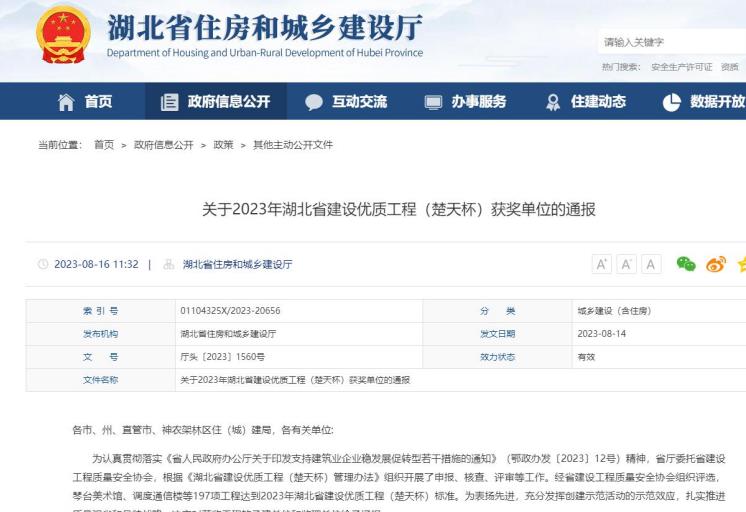Screen dimensions: 746x512
Task: Open 办事服务 navigation menu
Action: click(x=466, y=101)
